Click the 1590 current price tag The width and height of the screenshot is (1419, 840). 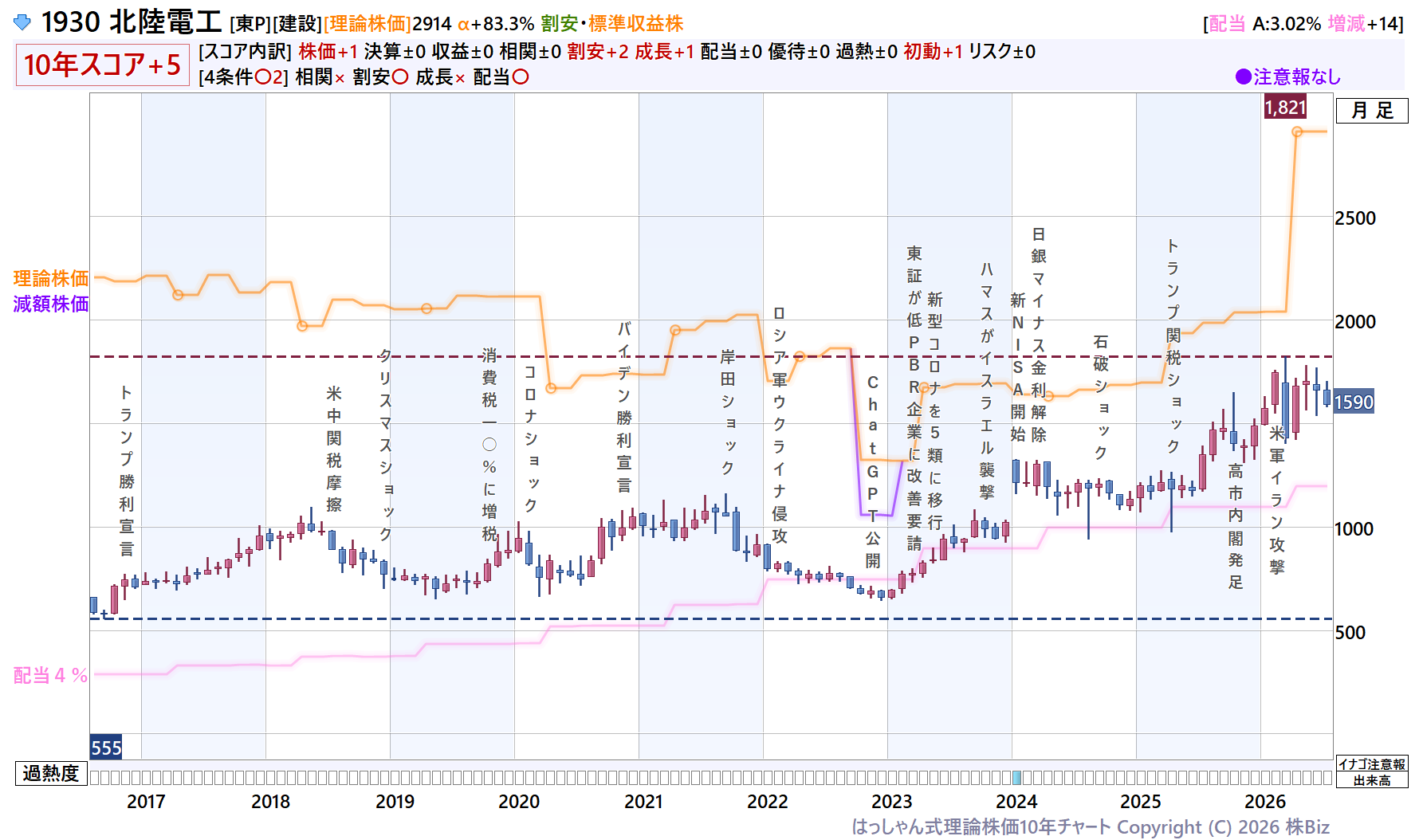[x=1354, y=402]
